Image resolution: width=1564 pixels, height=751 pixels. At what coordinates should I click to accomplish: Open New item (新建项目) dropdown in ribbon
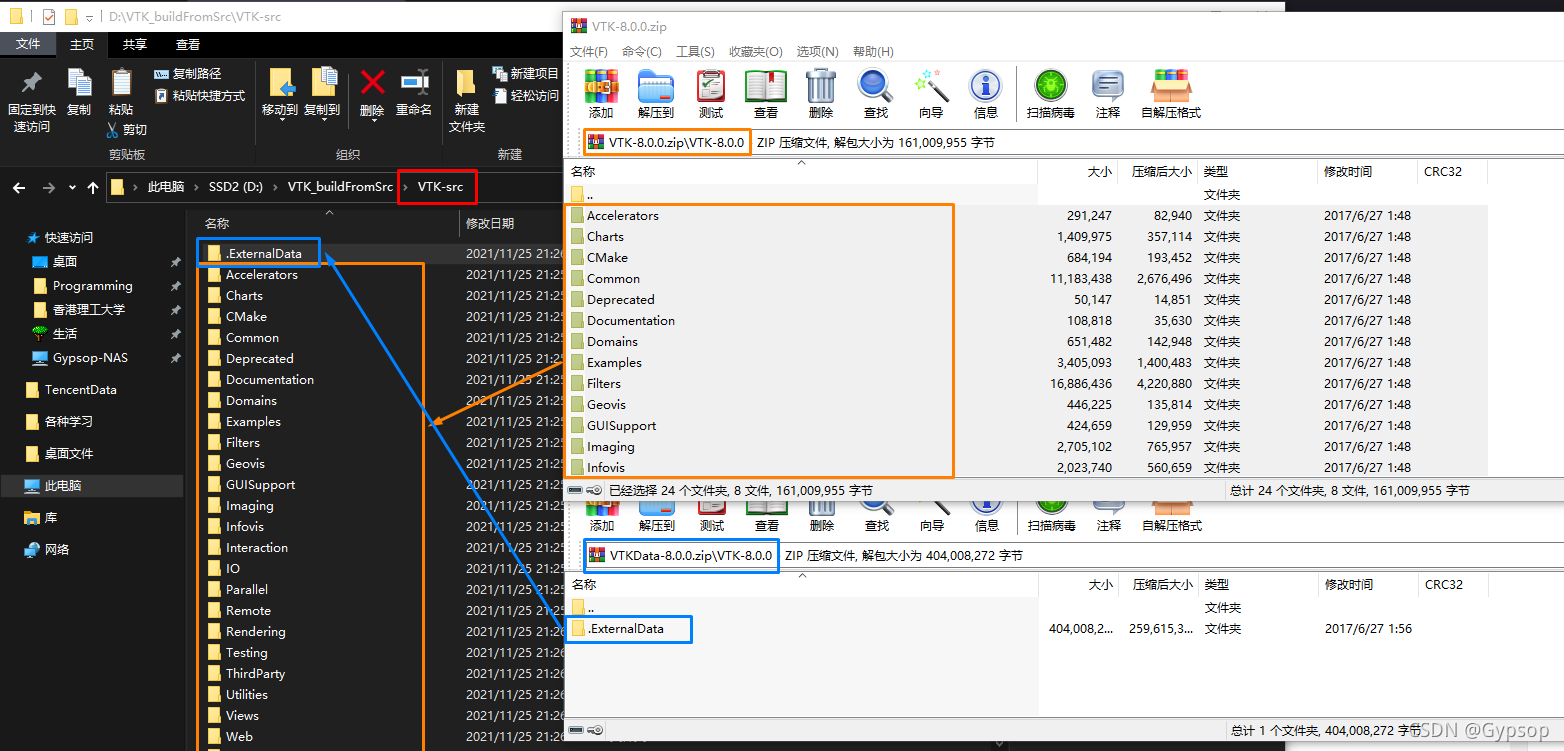pos(527,74)
